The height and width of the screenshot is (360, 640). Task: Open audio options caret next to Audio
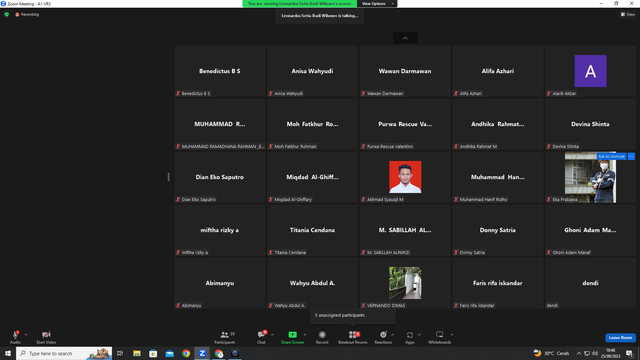pyautogui.click(x=26, y=335)
